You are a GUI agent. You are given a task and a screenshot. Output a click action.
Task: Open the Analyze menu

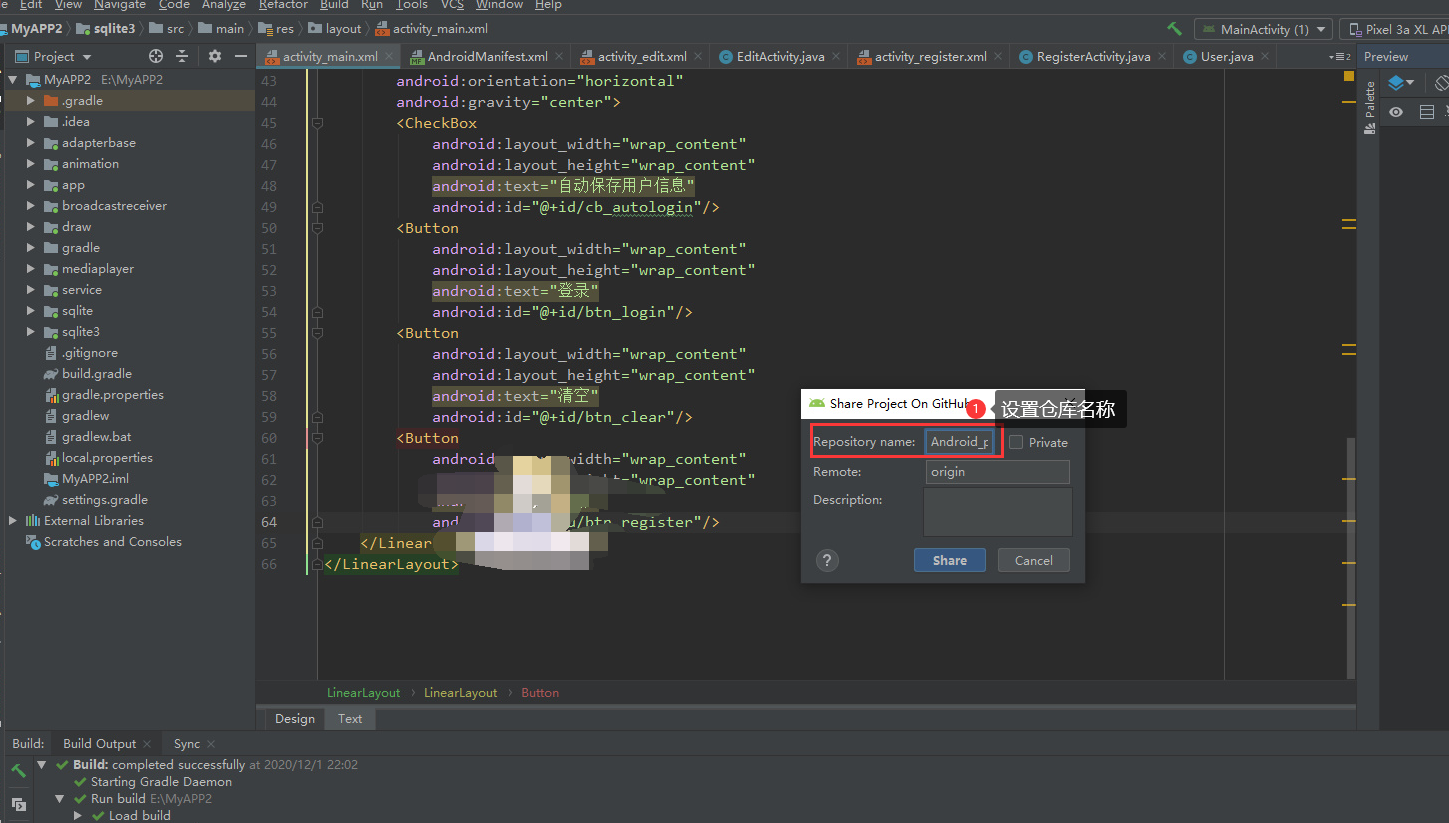224,5
